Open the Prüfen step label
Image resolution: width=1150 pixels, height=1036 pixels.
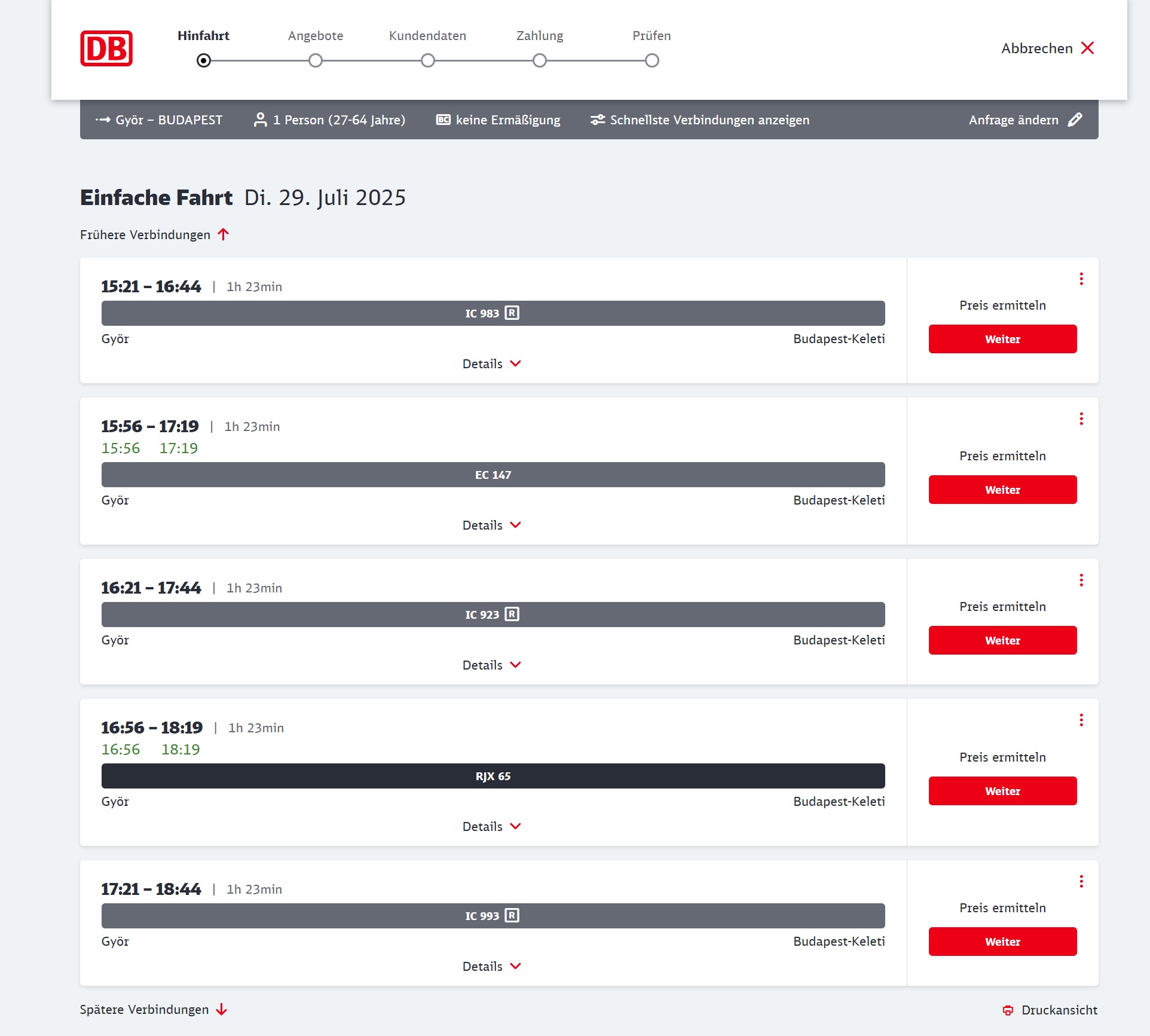652,36
